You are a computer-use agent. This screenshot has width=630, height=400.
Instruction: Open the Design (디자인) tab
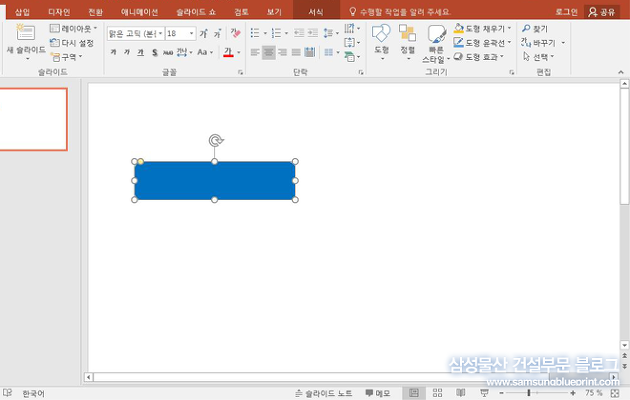coord(59,12)
